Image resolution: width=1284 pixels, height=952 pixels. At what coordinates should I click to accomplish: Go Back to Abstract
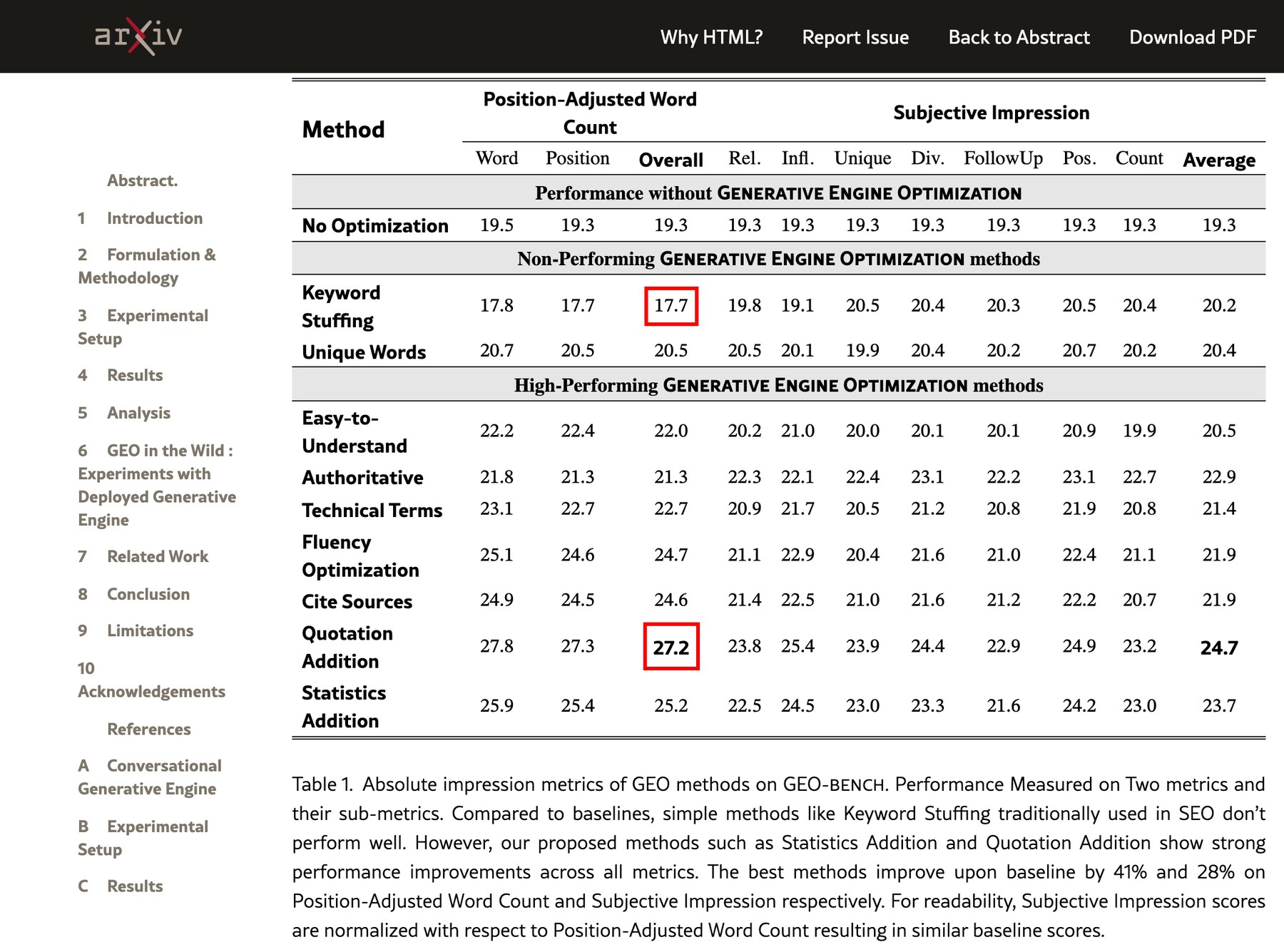[1019, 37]
